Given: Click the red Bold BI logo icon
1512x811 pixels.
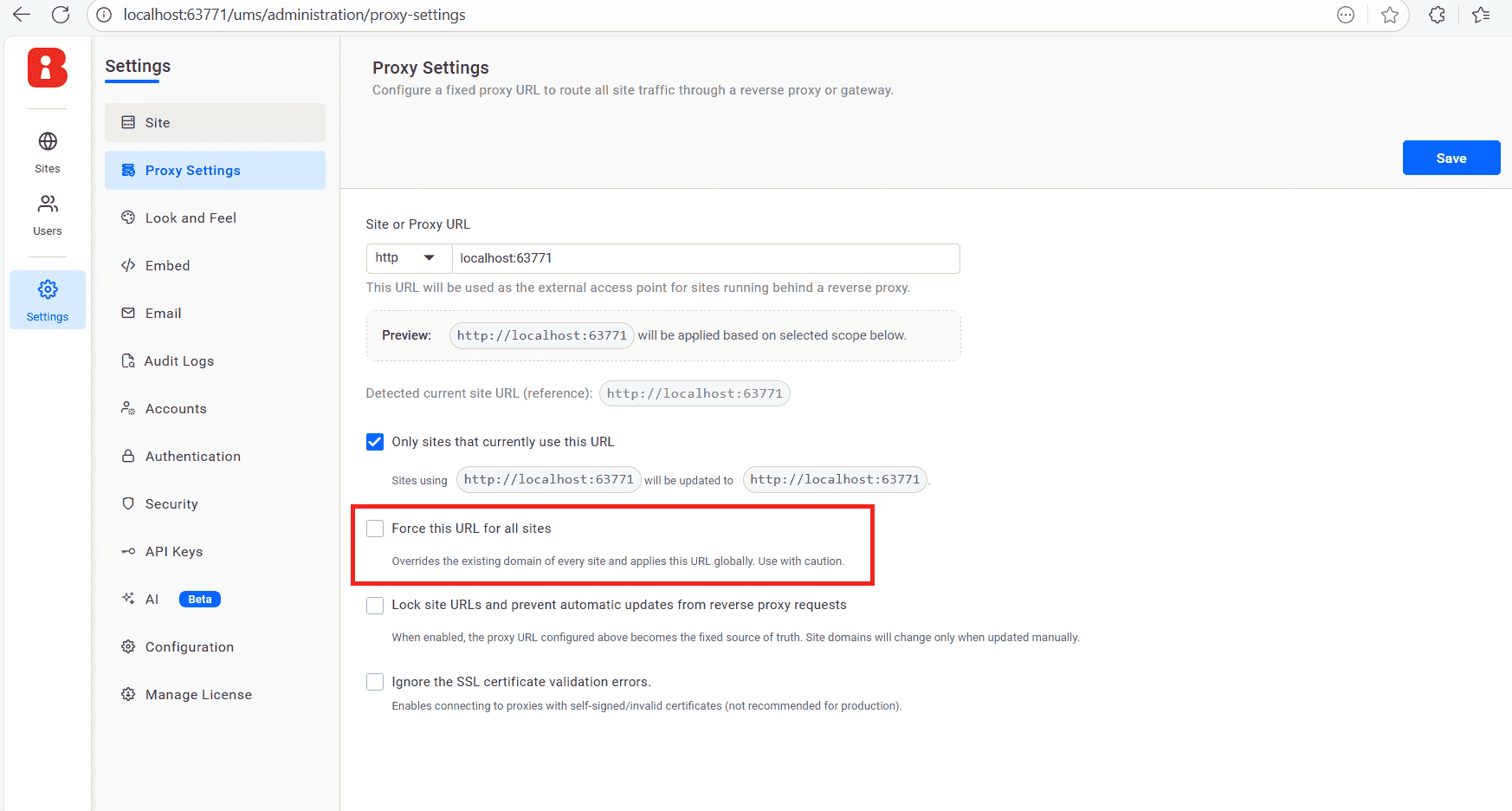Looking at the screenshot, I should pos(48,68).
